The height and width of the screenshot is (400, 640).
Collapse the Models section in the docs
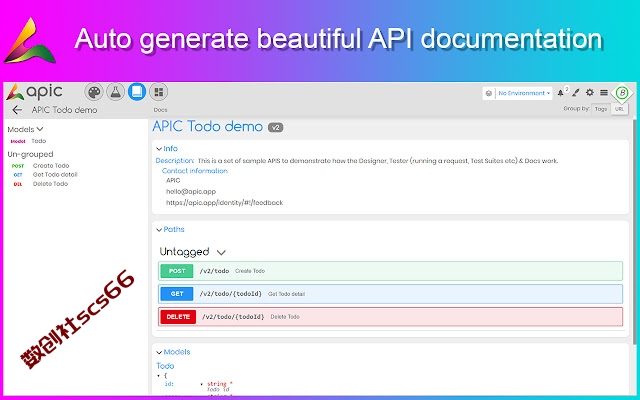159,352
